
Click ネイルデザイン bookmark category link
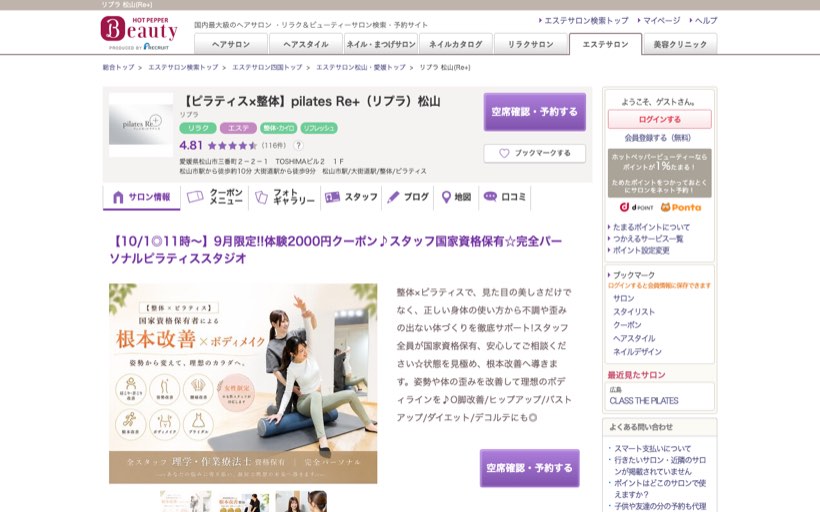(637, 352)
